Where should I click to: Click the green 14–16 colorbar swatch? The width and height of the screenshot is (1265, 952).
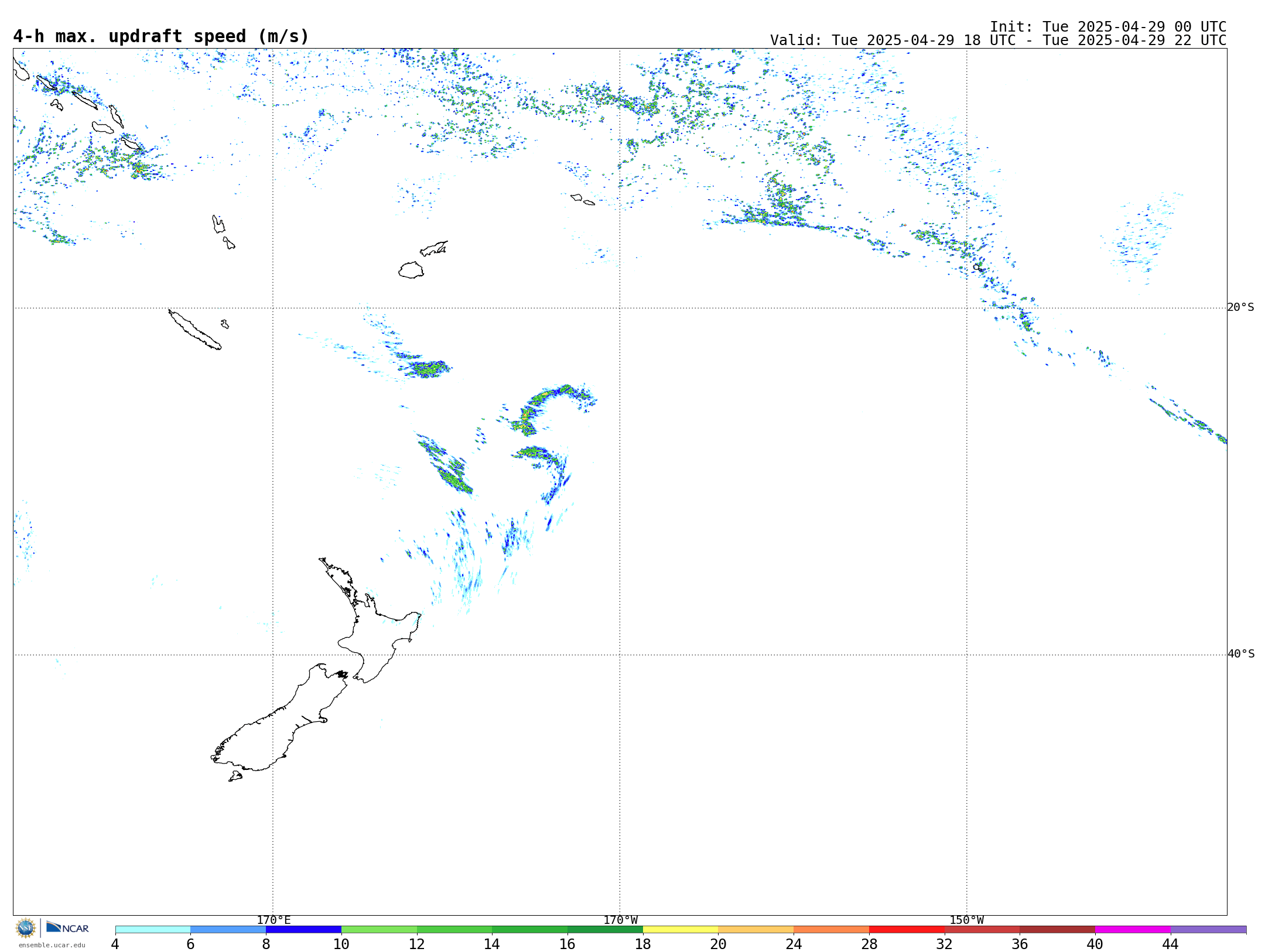(530, 930)
